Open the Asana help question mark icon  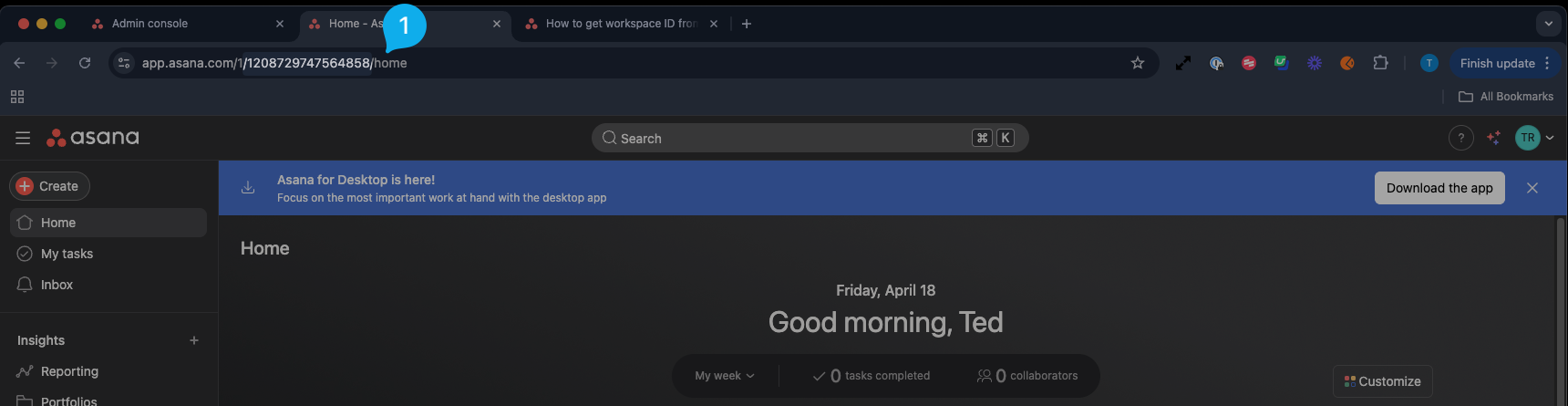coord(1461,138)
